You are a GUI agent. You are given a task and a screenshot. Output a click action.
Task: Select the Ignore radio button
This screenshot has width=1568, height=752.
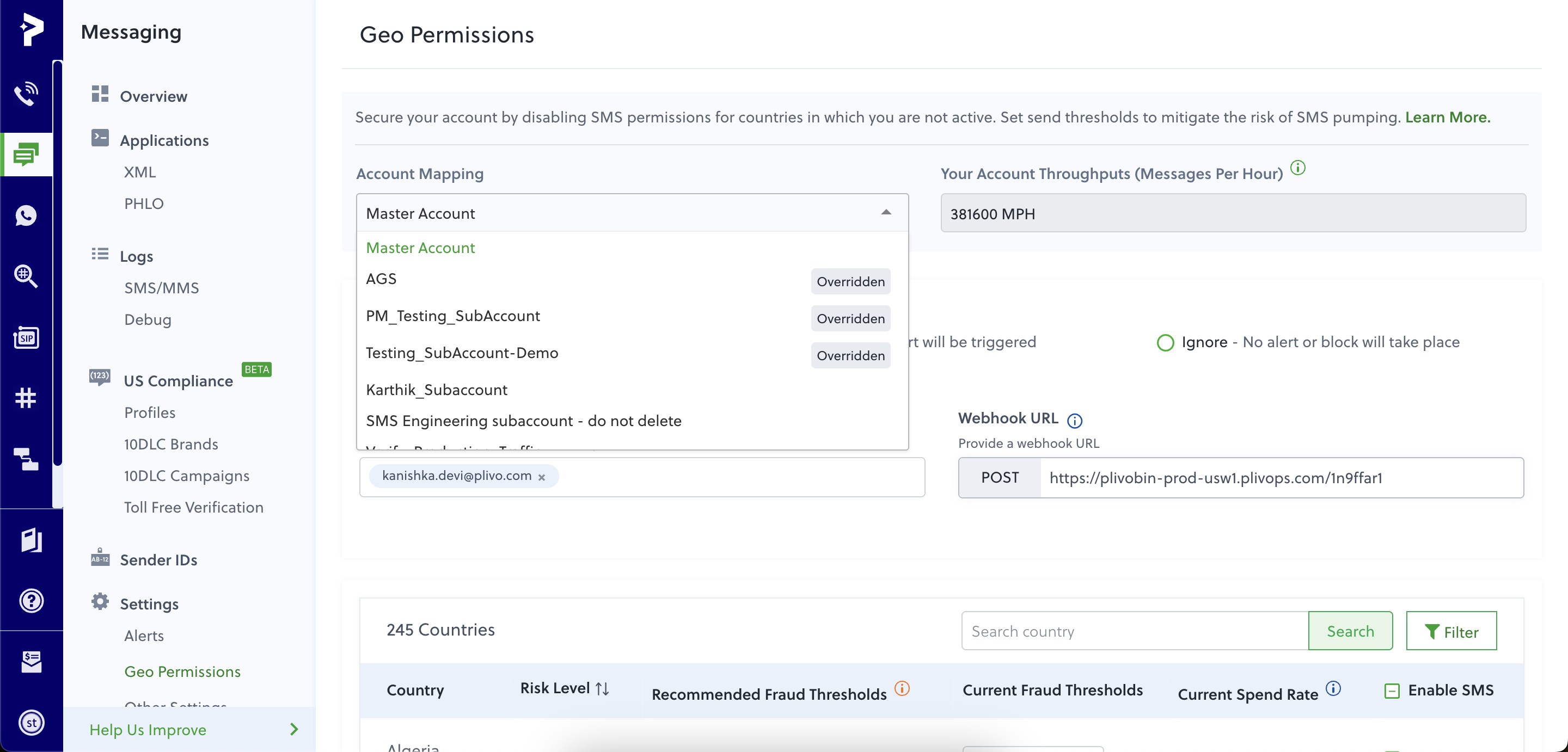(x=1165, y=343)
